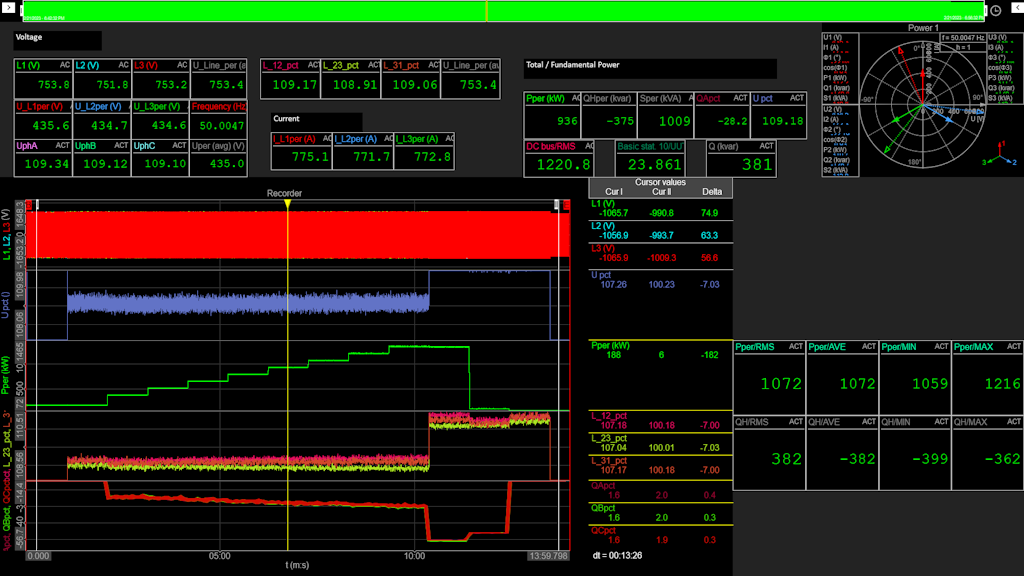The width and height of the screenshot is (1024, 576).
Task: Click the Delta column header in cursor values
Action: point(711,191)
